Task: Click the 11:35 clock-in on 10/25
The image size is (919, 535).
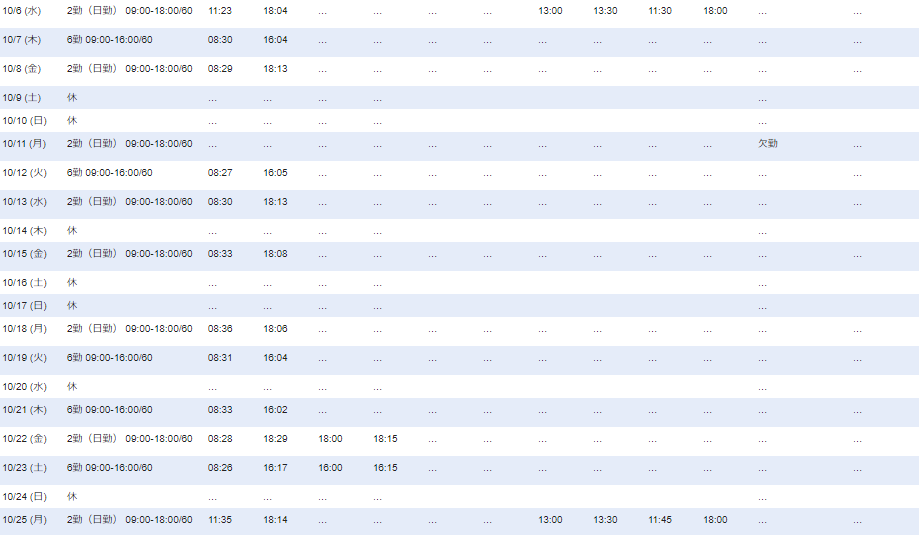Action: click(220, 520)
